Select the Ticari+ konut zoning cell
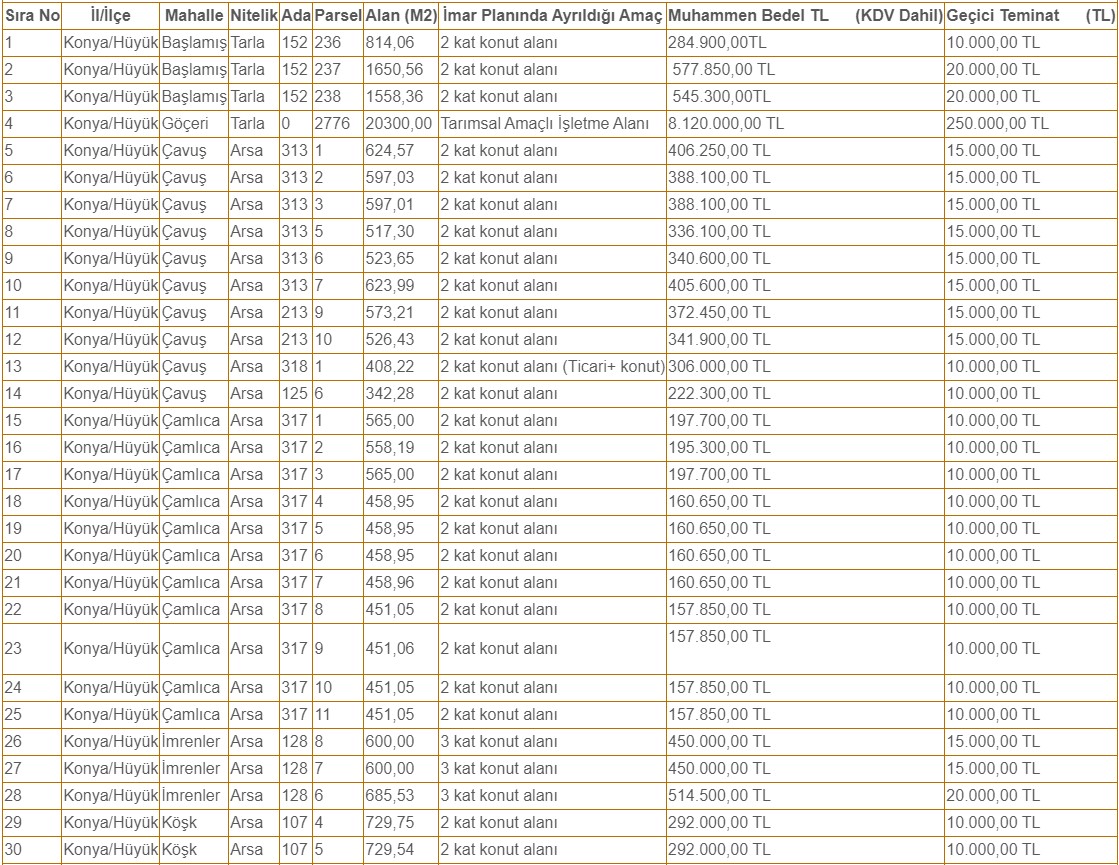Image resolution: width=1119 pixels, height=865 pixels. [x=552, y=367]
